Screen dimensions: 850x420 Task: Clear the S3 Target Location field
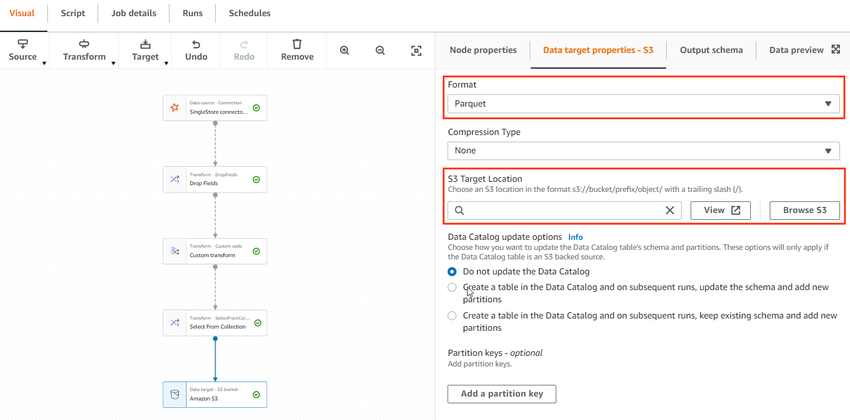670,211
